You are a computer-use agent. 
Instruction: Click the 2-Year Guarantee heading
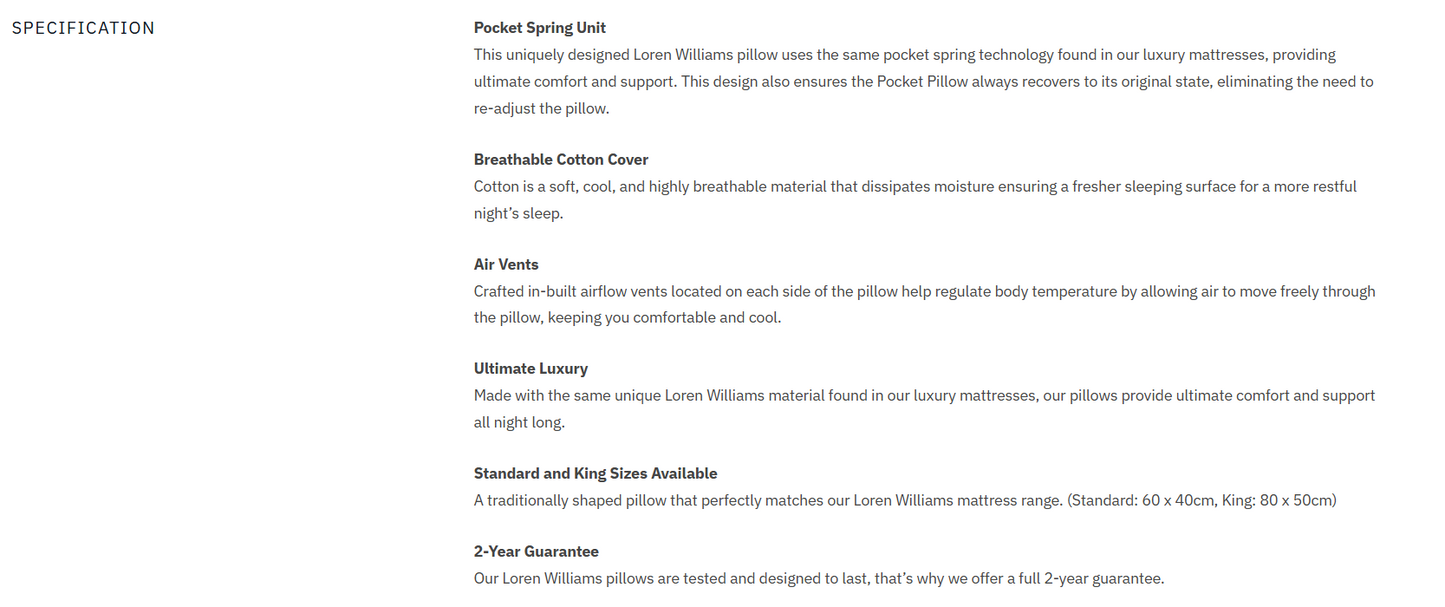(536, 552)
